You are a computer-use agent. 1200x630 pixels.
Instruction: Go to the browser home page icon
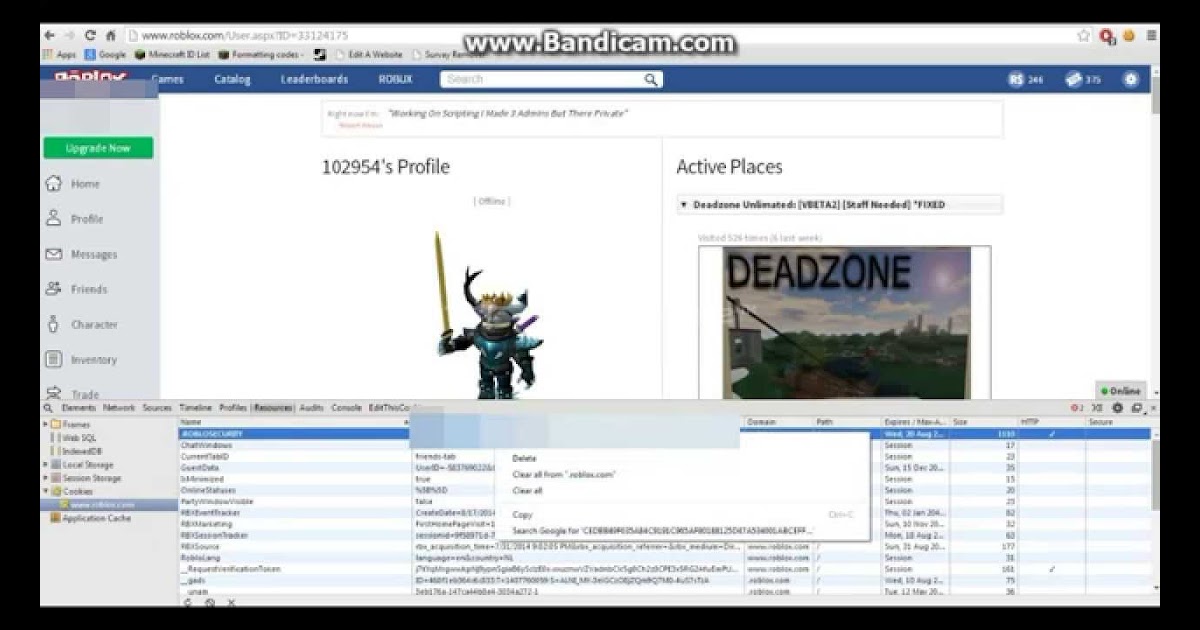(110, 35)
